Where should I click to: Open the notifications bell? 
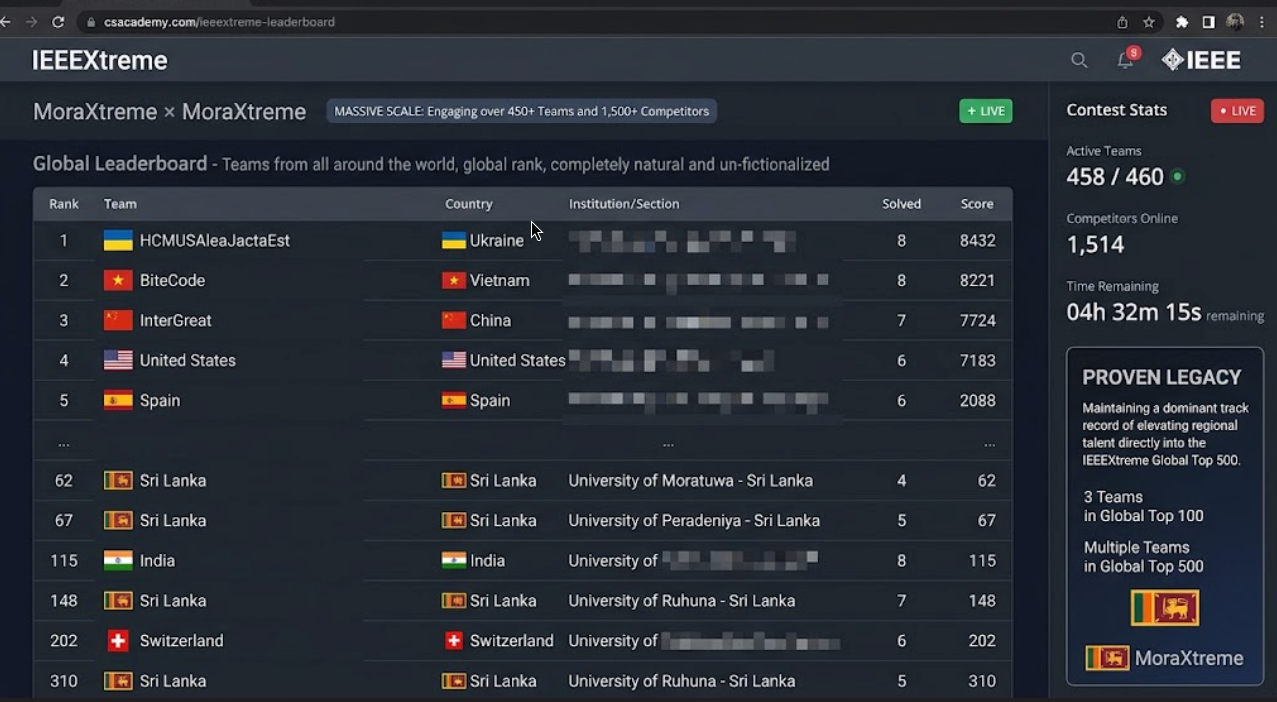tap(1126, 60)
